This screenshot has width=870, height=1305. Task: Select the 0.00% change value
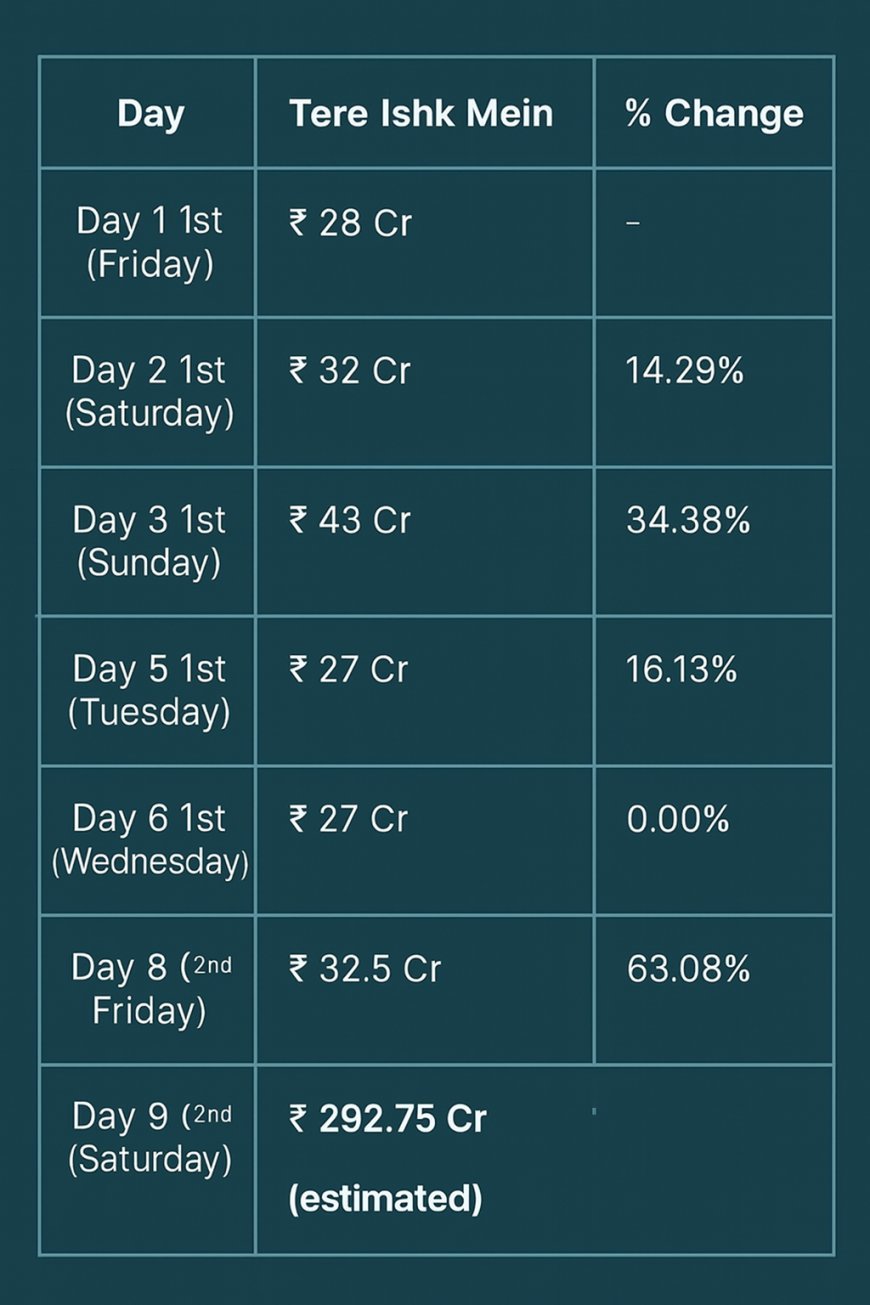tap(678, 820)
